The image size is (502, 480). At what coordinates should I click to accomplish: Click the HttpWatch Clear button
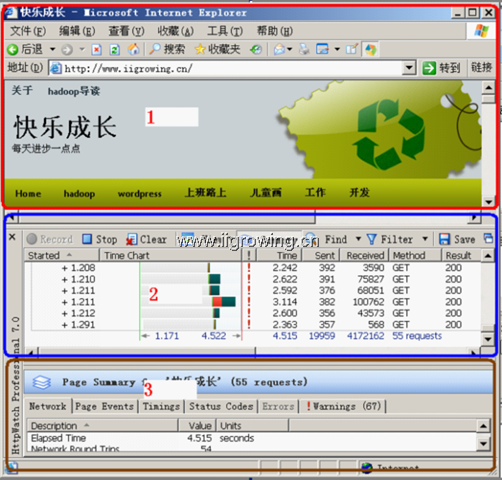tap(146, 239)
